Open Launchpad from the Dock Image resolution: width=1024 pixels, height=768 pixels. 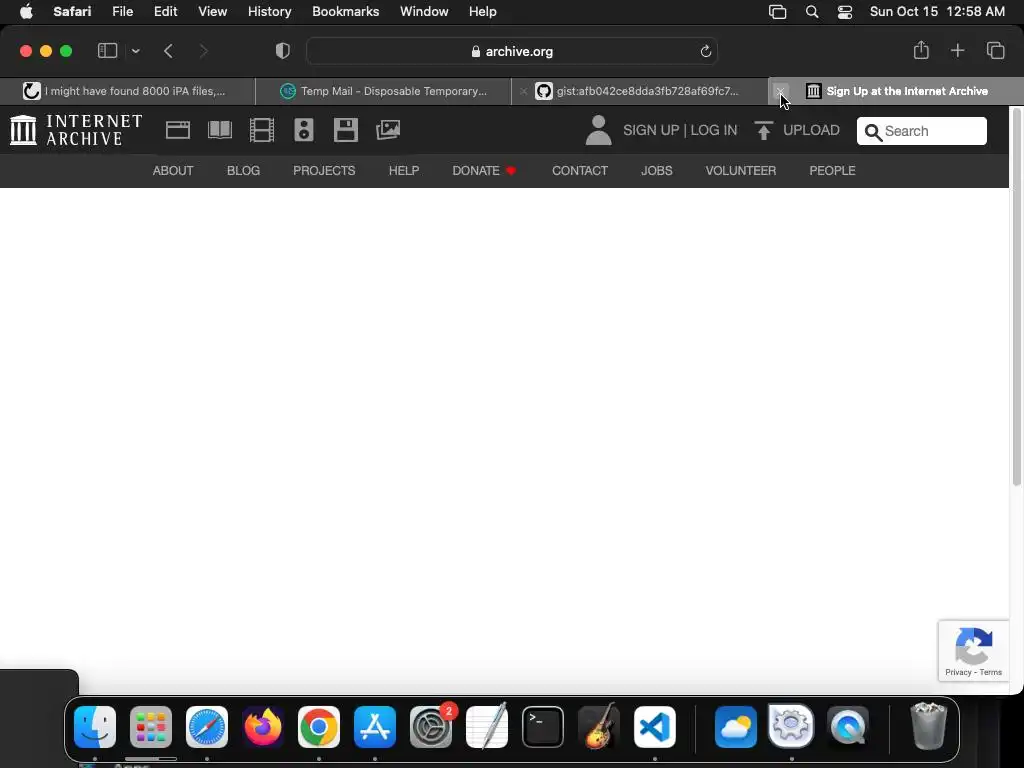151,727
